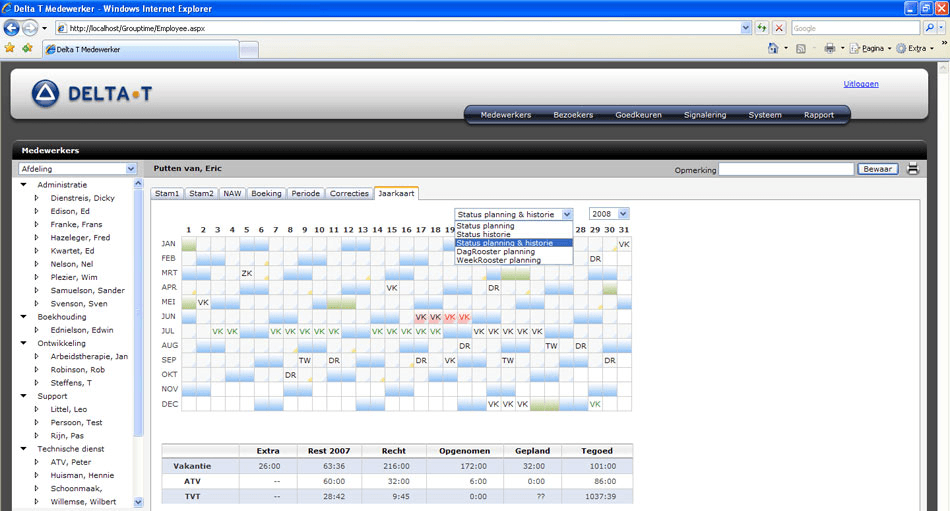Click the new blank browser tab
950x511 pixels.
point(249,50)
